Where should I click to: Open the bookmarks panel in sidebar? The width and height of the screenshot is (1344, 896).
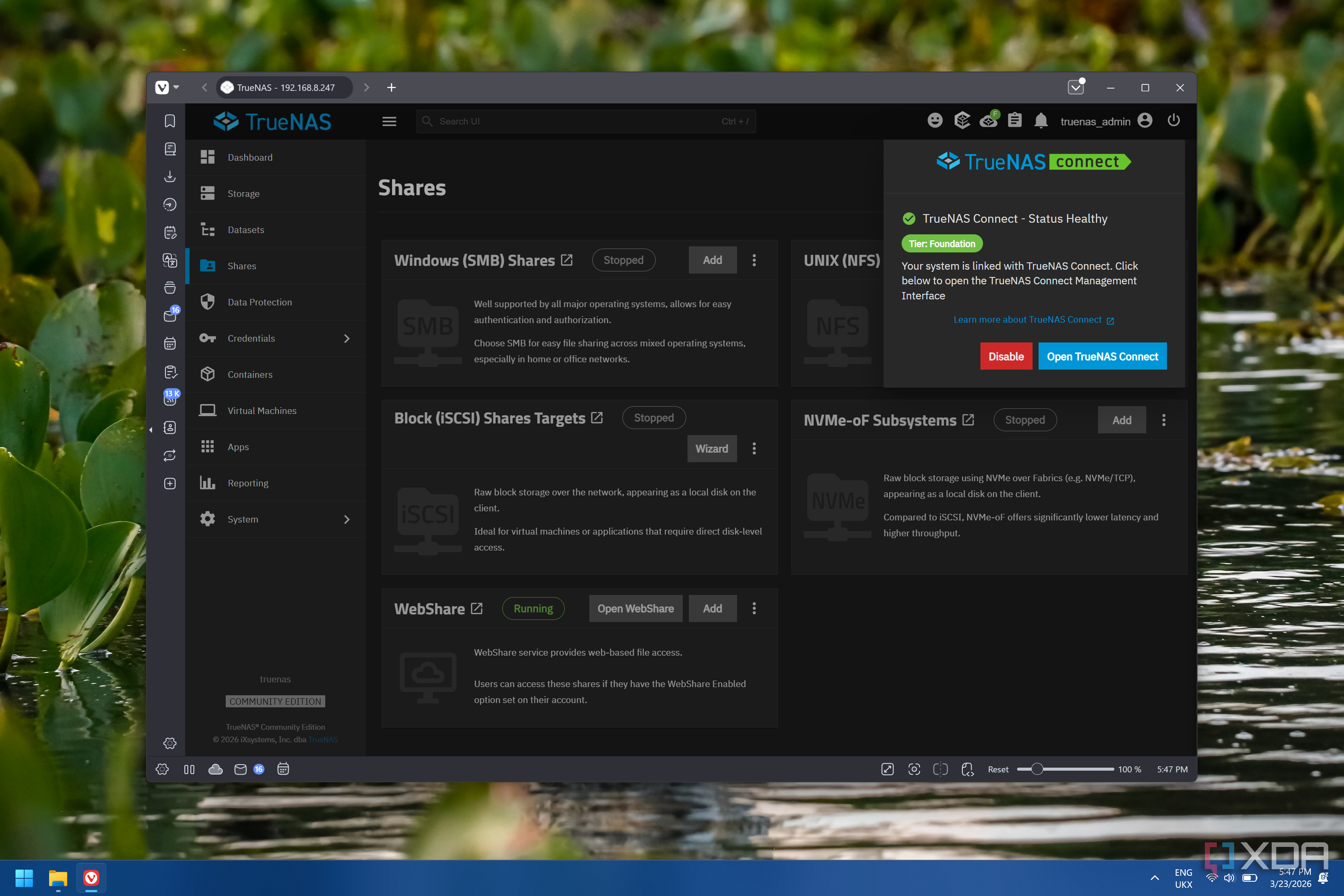pos(170,121)
